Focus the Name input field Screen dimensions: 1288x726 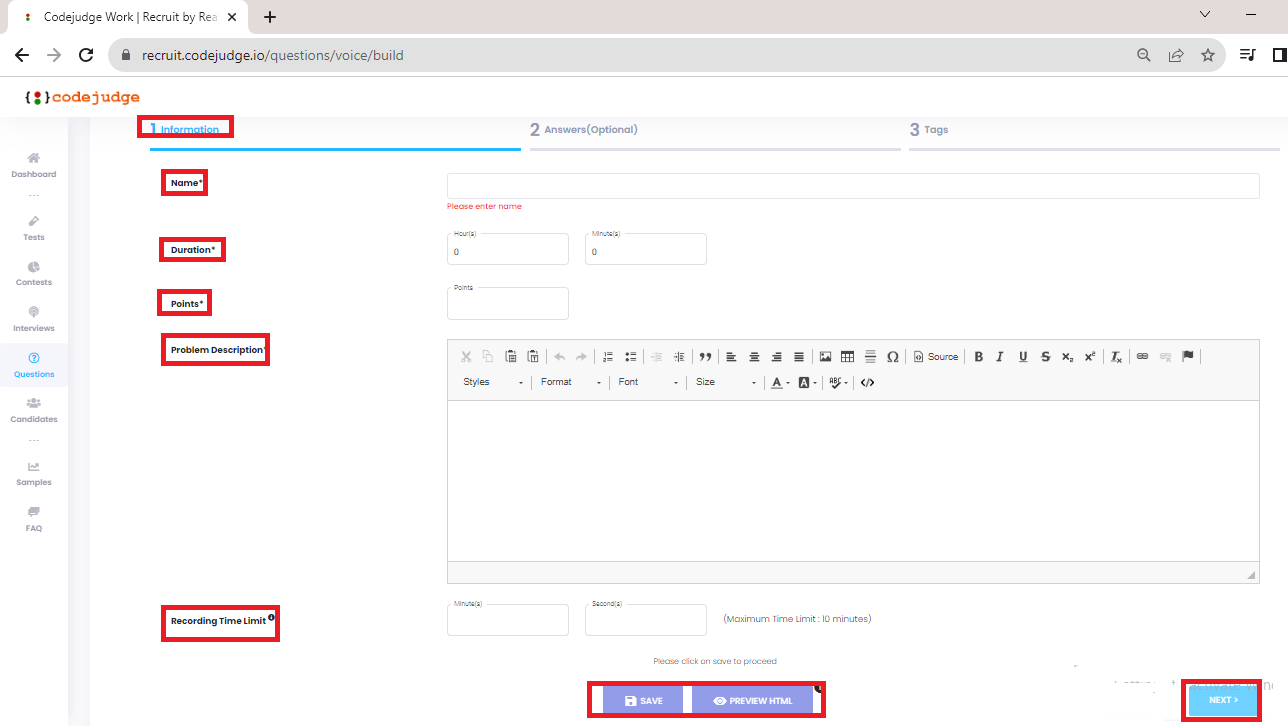[853, 186]
